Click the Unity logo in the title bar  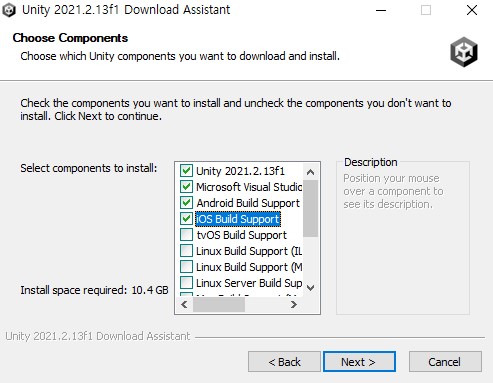coord(9,10)
